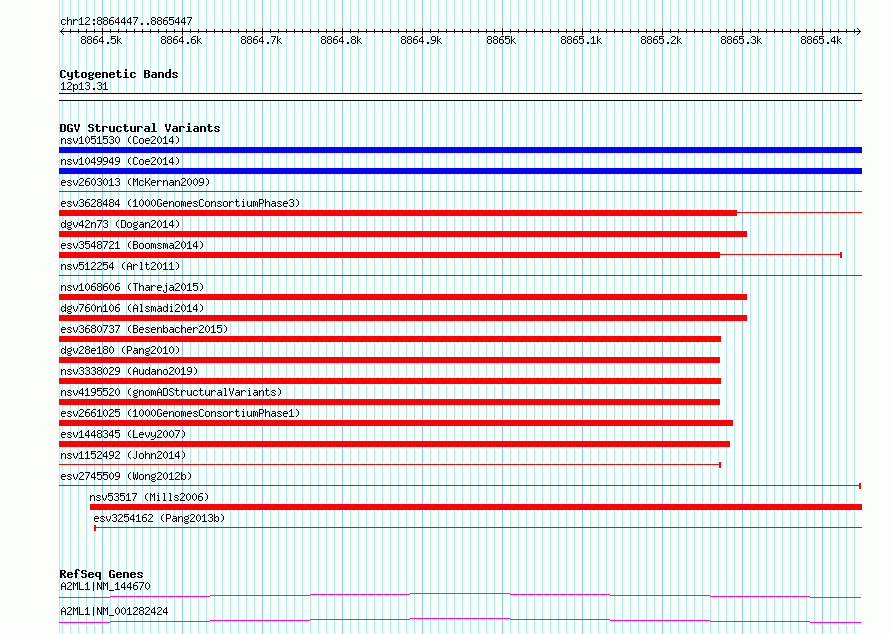
Task: Click the A2ML1|NM_144670 gene label
Action: point(105,586)
